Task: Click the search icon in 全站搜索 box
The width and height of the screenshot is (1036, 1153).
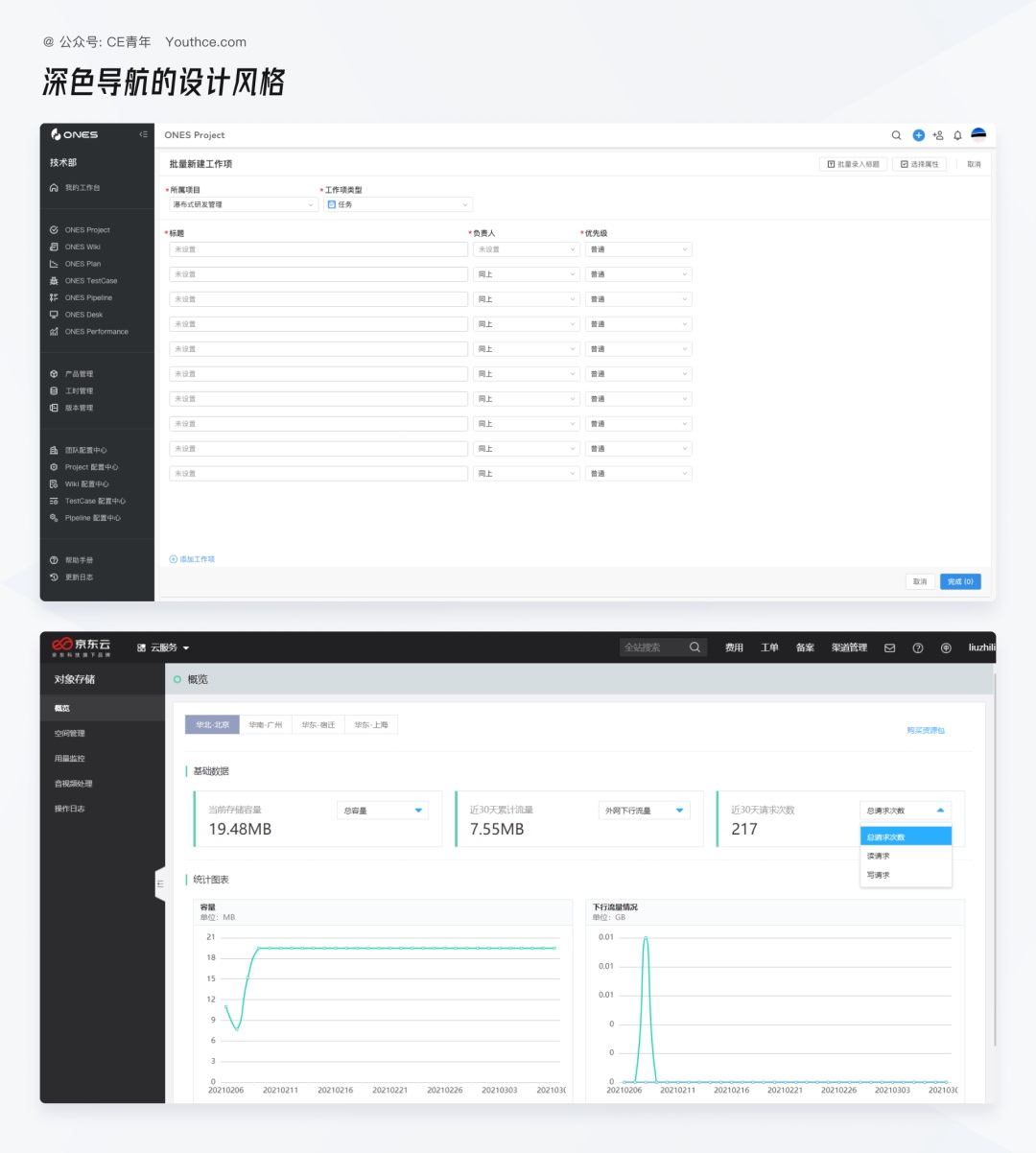Action: coord(695,647)
